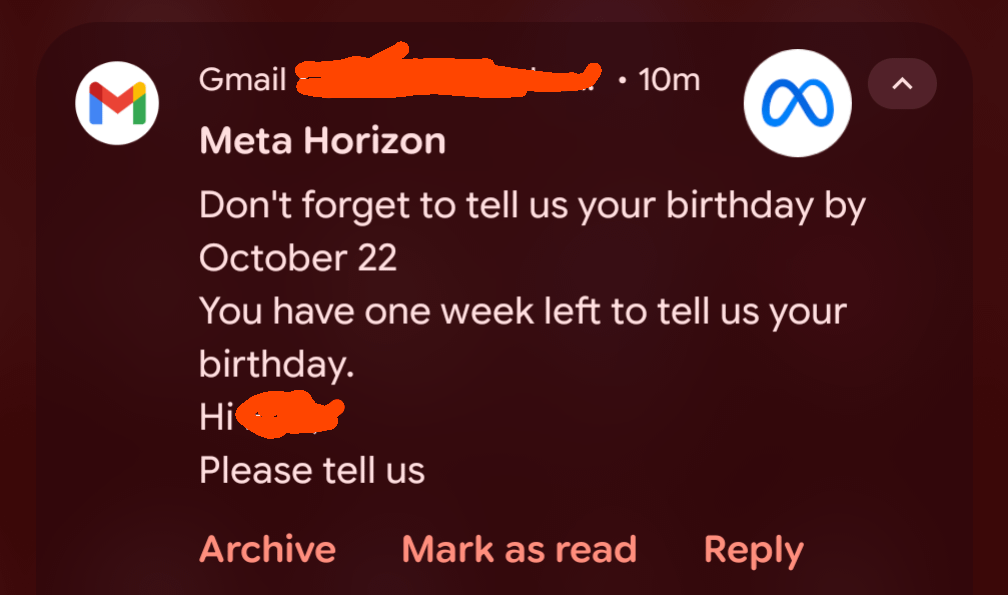Tap the Gmail app icon
The height and width of the screenshot is (595, 1008).
tap(117, 103)
